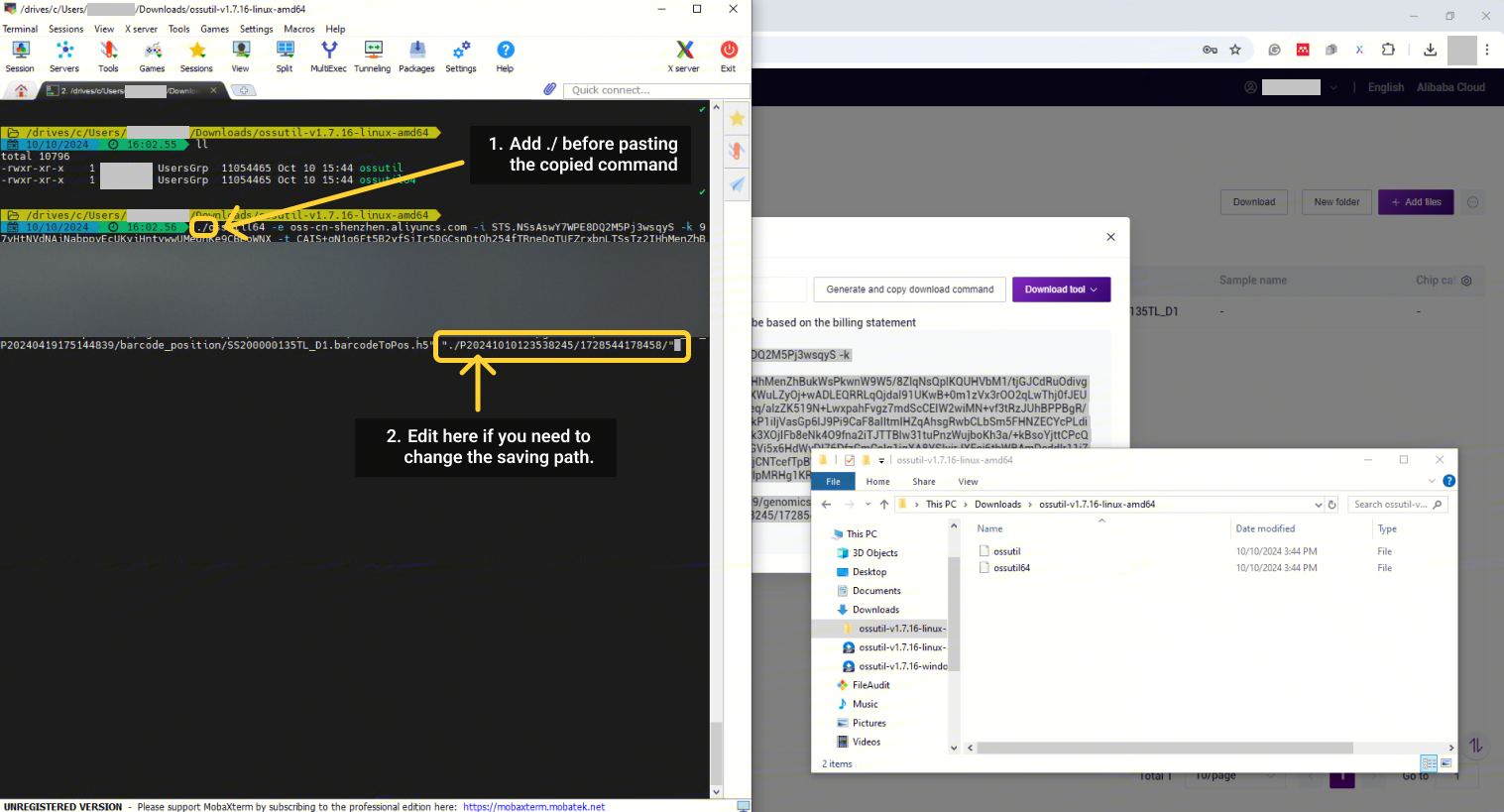Image resolution: width=1504 pixels, height=812 pixels.
Task: Start the X server icon
Action: click(684, 56)
